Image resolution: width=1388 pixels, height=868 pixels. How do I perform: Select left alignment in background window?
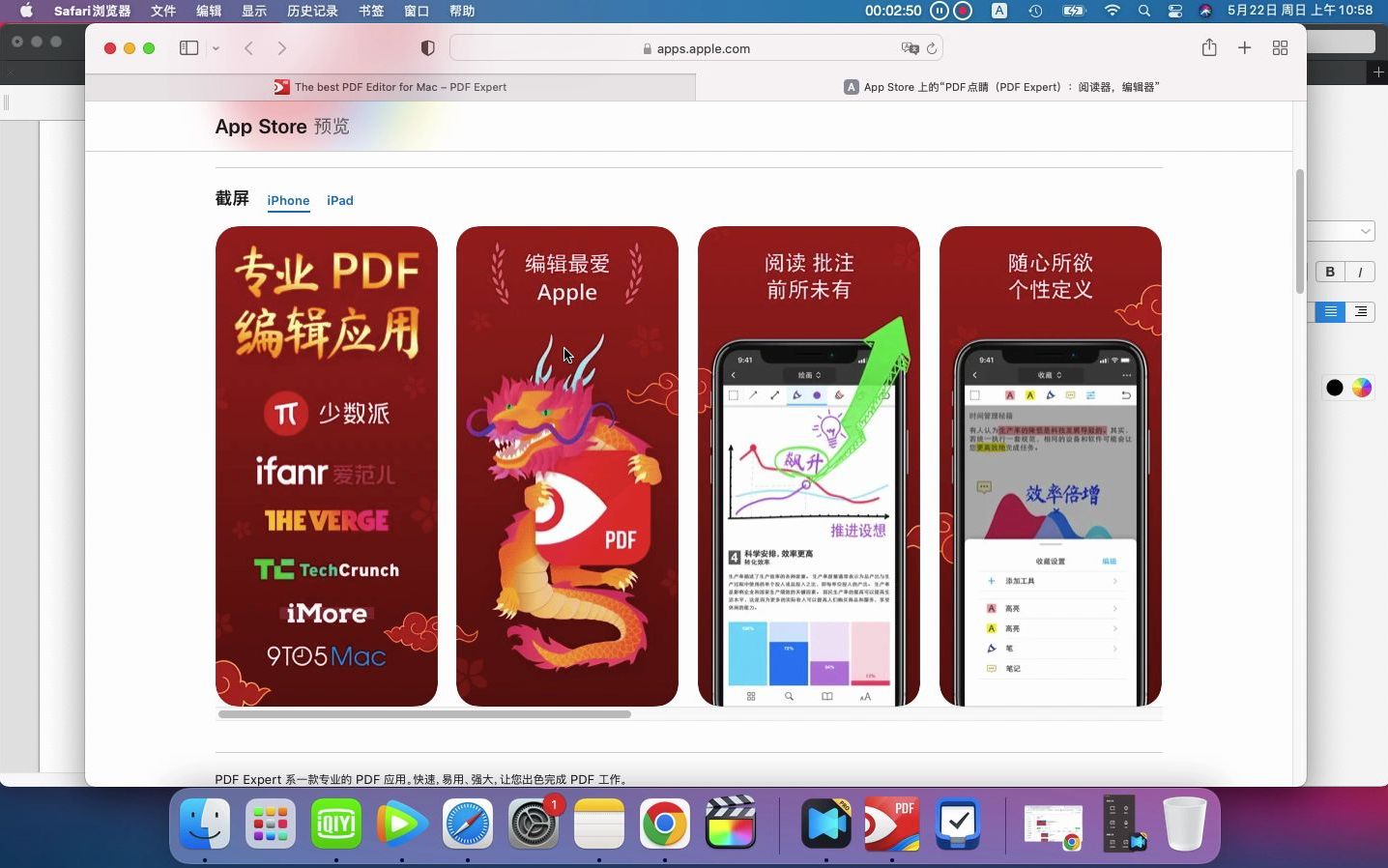(x=1331, y=311)
